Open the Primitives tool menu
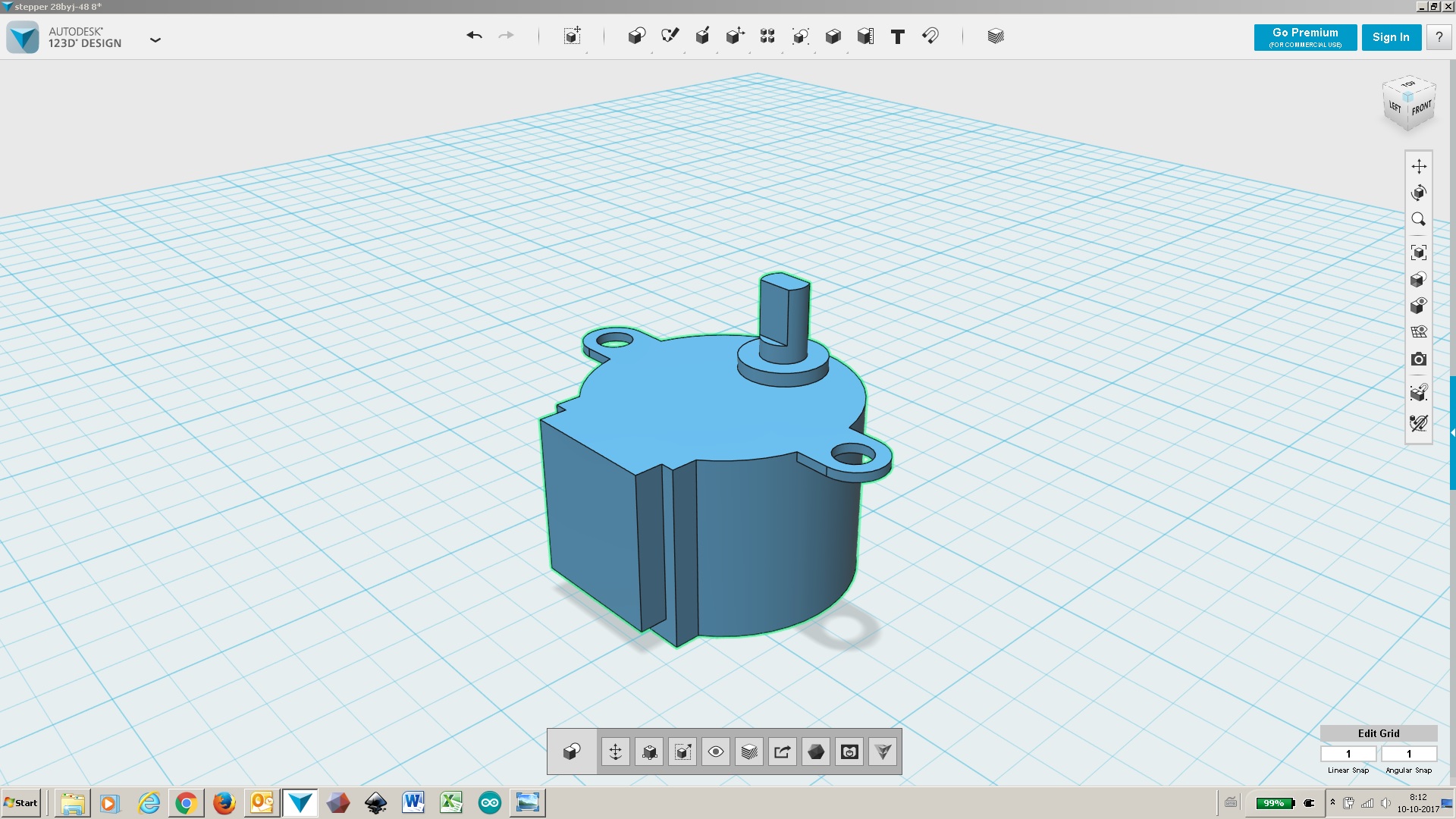 click(636, 36)
